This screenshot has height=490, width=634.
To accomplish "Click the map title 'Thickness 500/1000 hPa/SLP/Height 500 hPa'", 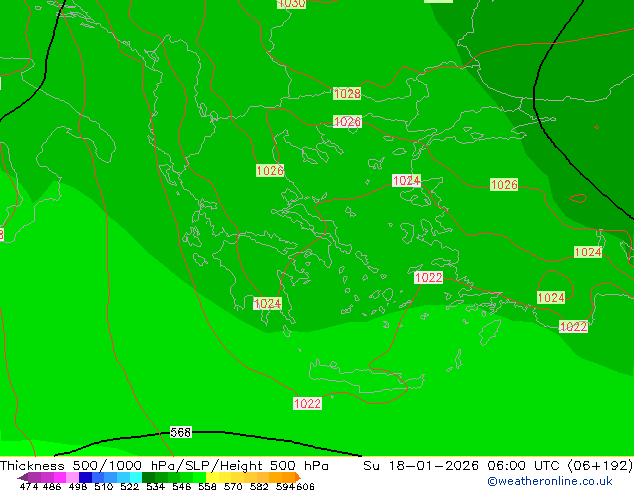I will 164,465.
